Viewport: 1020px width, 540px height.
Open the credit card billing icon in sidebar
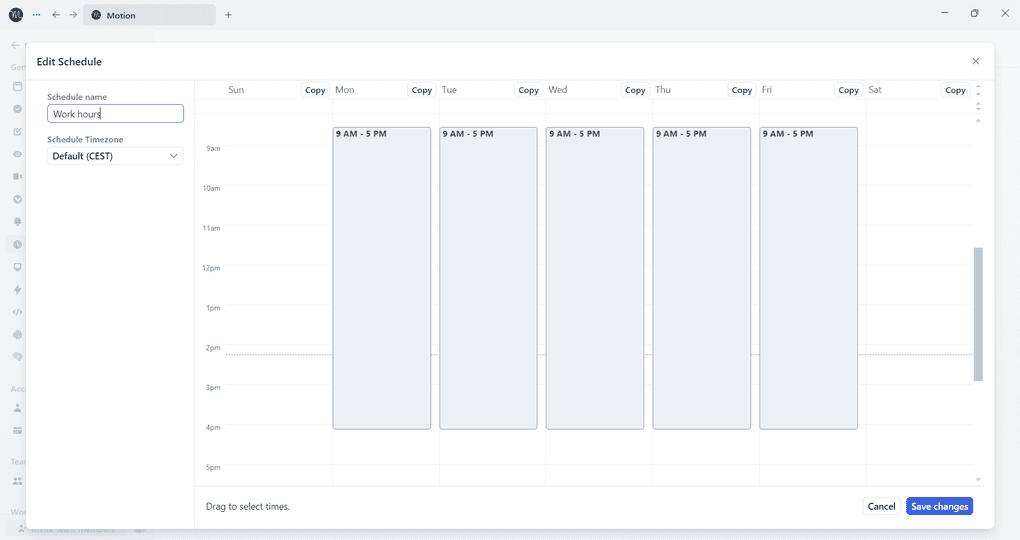tap(18, 431)
